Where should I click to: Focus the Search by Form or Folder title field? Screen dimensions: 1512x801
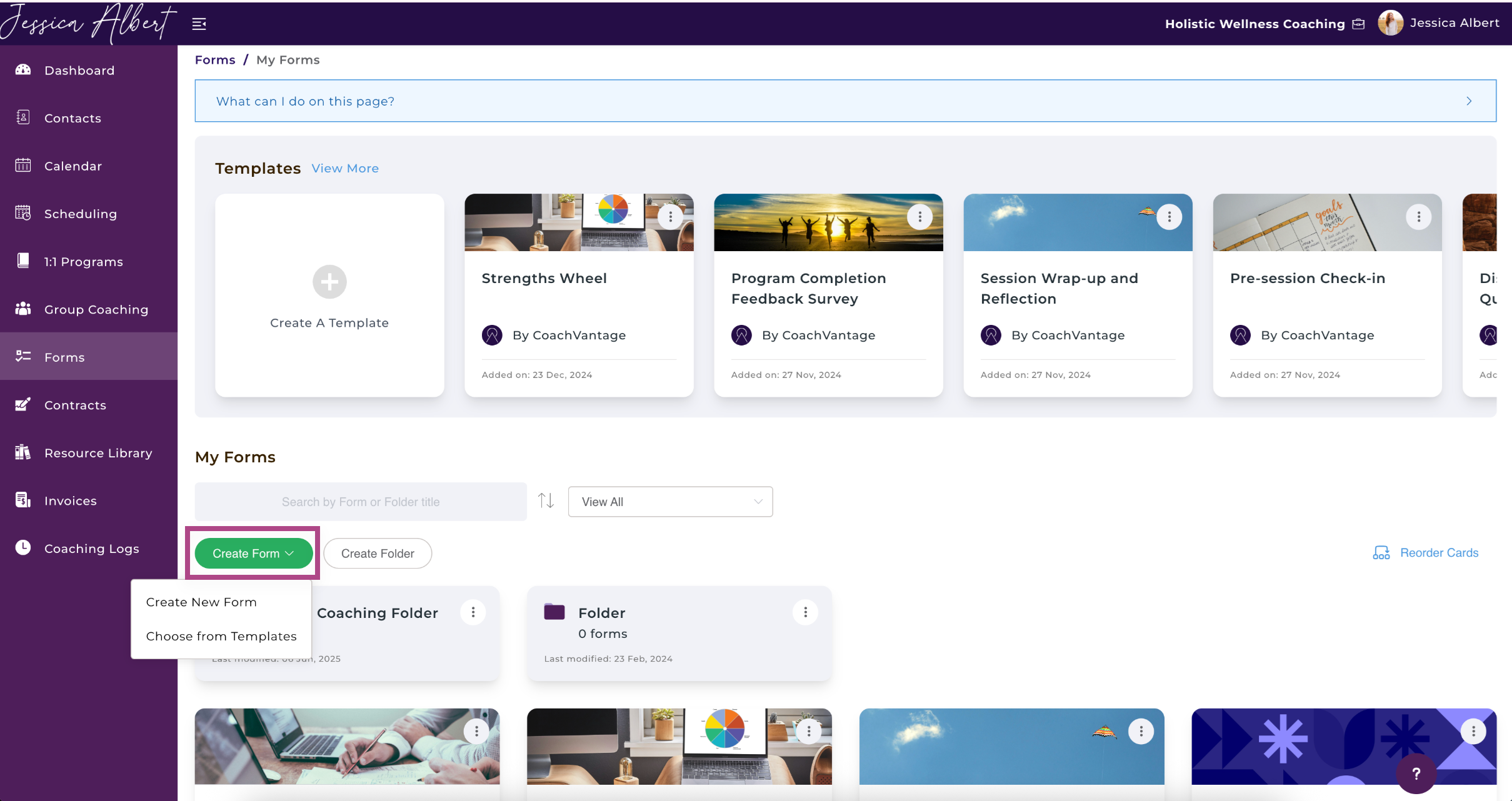pyautogui.click(x=361, y=502)
